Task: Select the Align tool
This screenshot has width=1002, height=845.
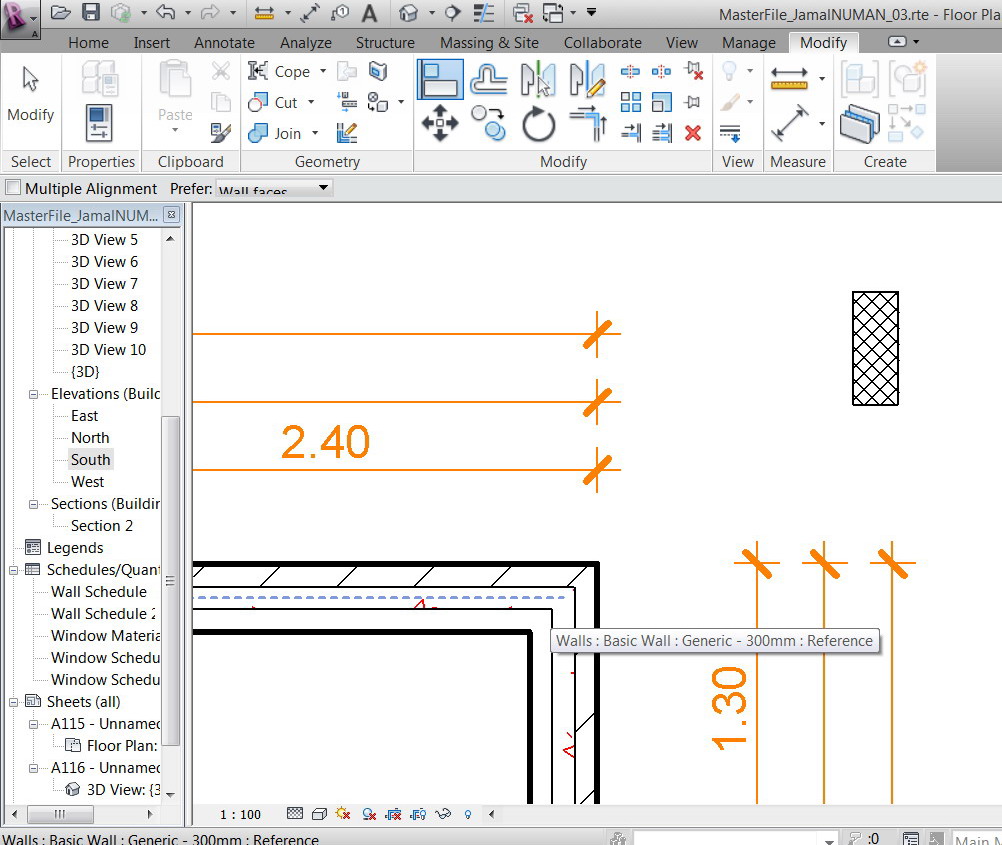Action: (440, 79)
